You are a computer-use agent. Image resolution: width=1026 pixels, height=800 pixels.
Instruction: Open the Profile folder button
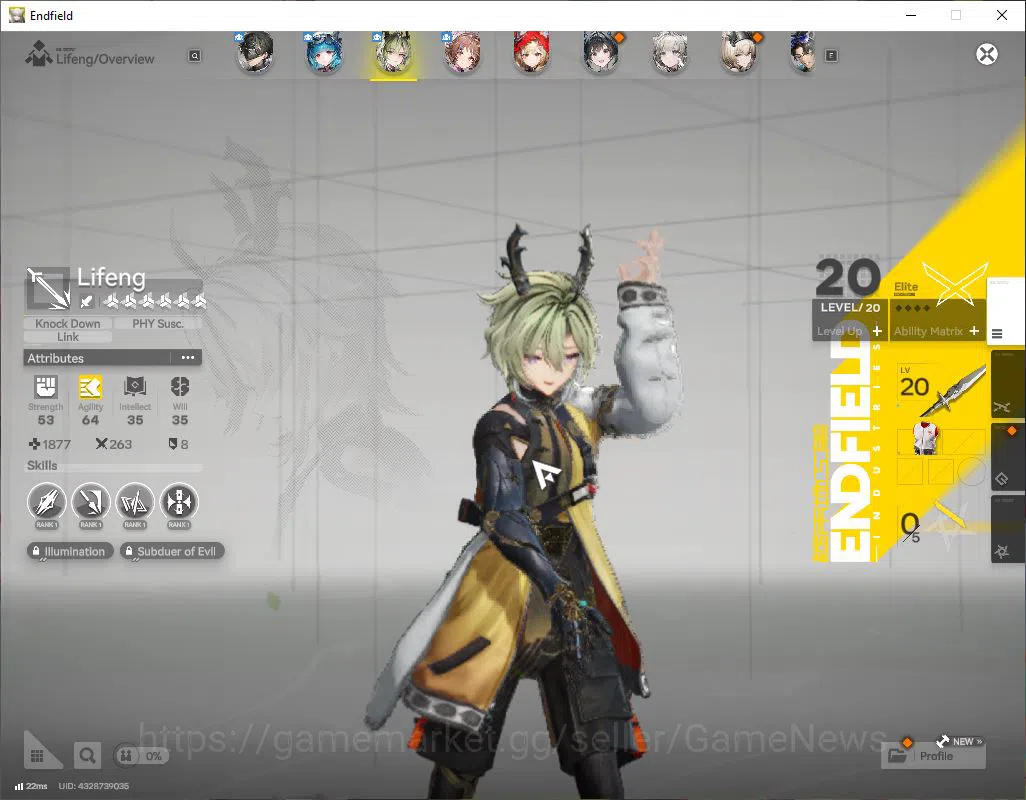point(934,756)
